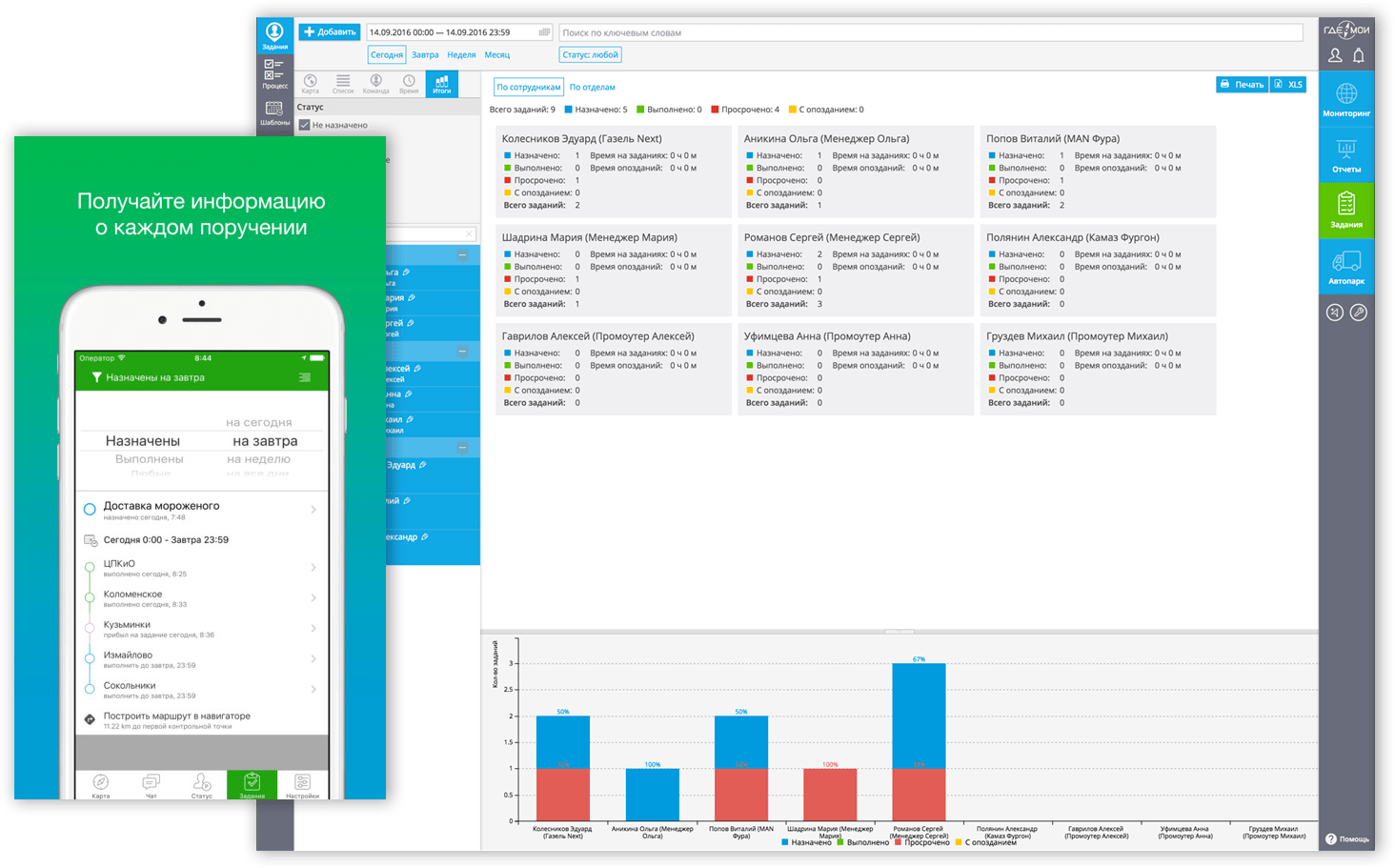Open Автопарк module
Viewport: 1395px width, 868px height.
1346,266
